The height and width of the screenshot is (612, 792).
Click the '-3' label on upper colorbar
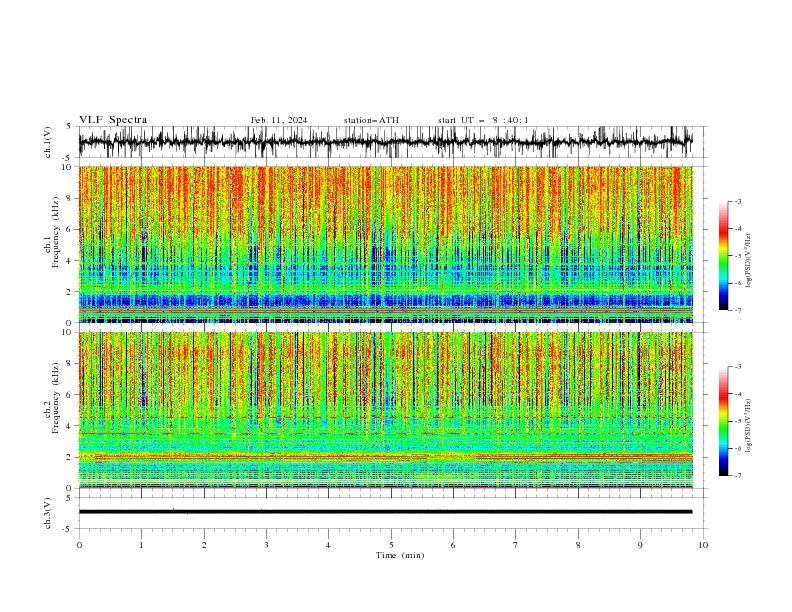click(737, 201)
